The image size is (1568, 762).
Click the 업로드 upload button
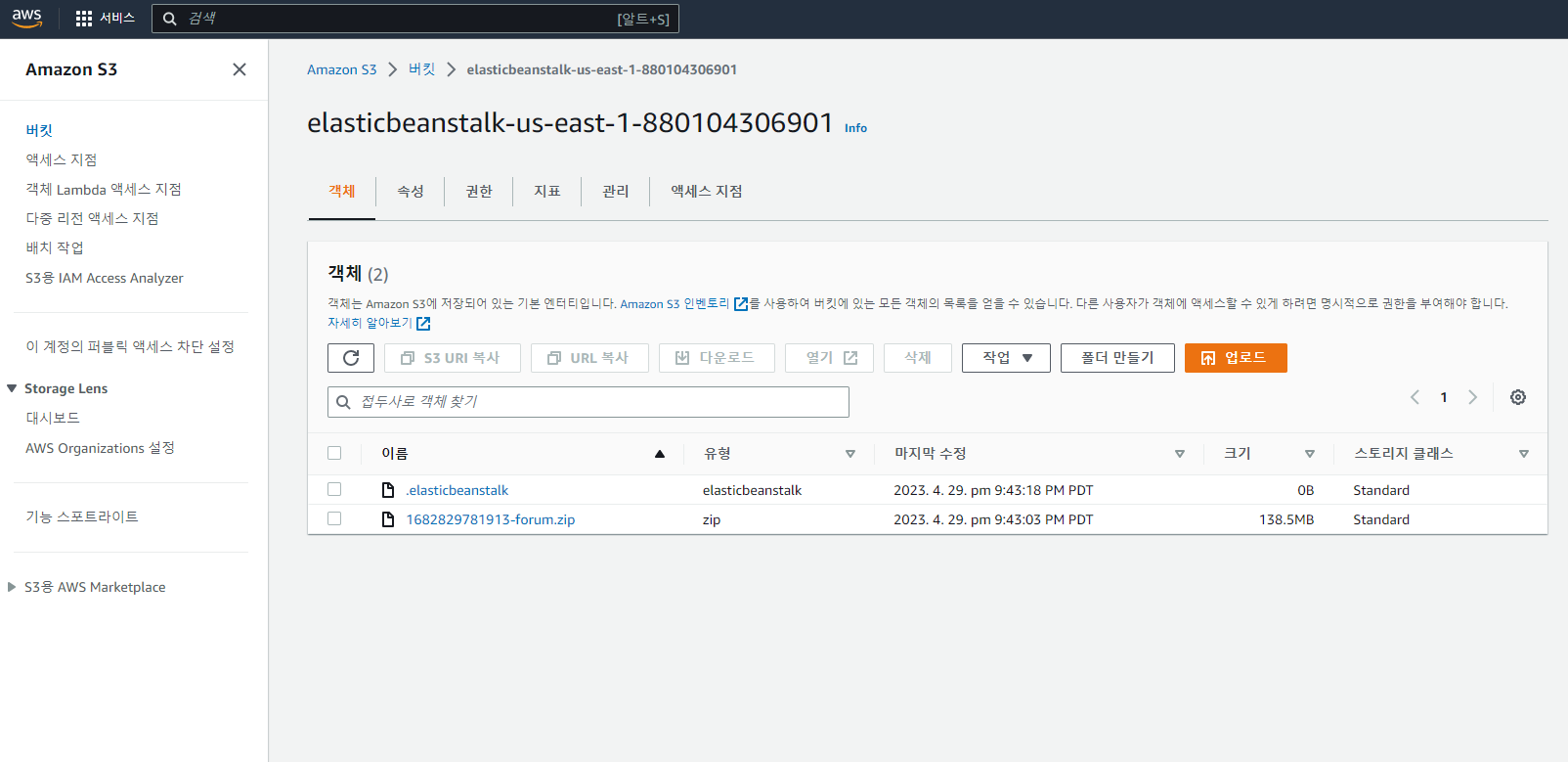tap(1236, 358)
